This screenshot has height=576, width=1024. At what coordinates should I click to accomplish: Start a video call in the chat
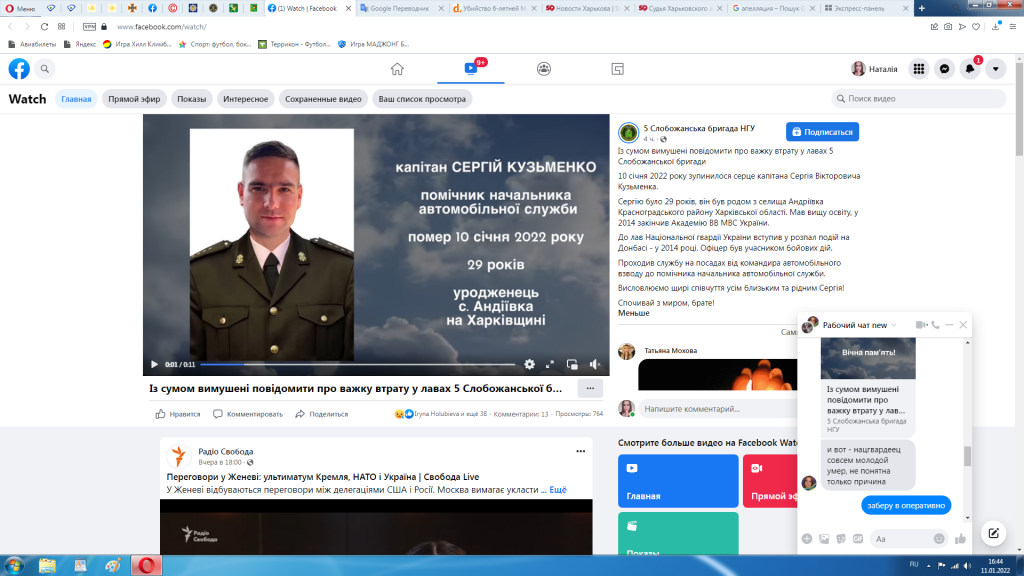[x=921, y=325]
